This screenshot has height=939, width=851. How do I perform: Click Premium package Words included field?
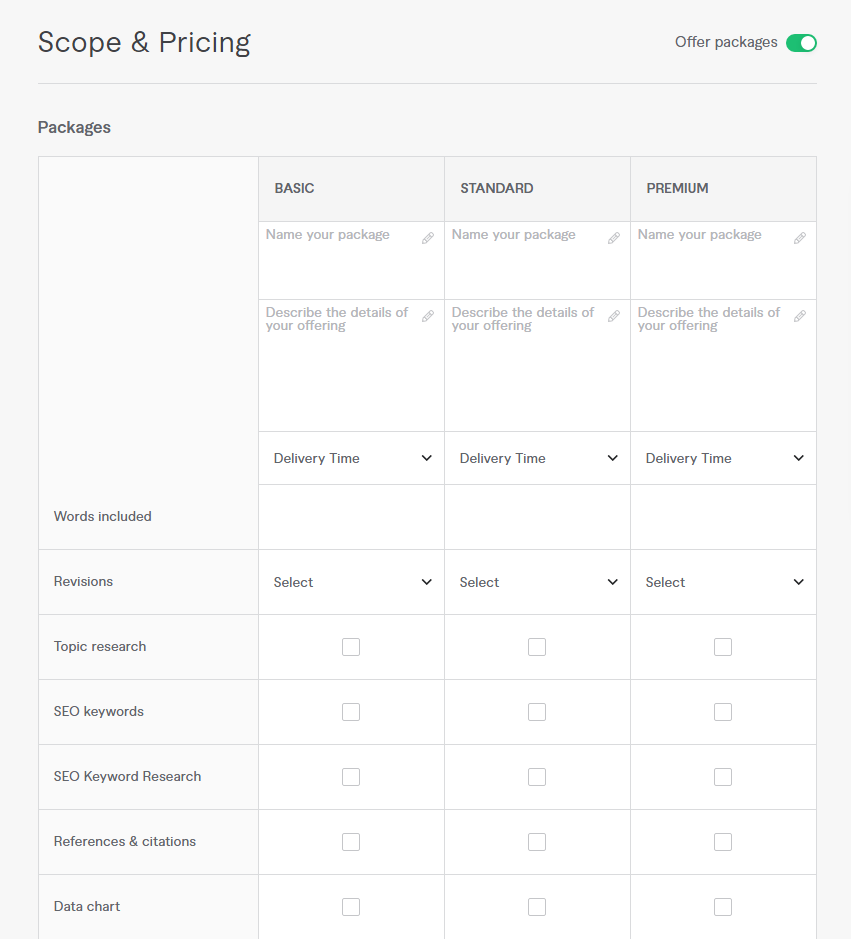coord(724,517)
